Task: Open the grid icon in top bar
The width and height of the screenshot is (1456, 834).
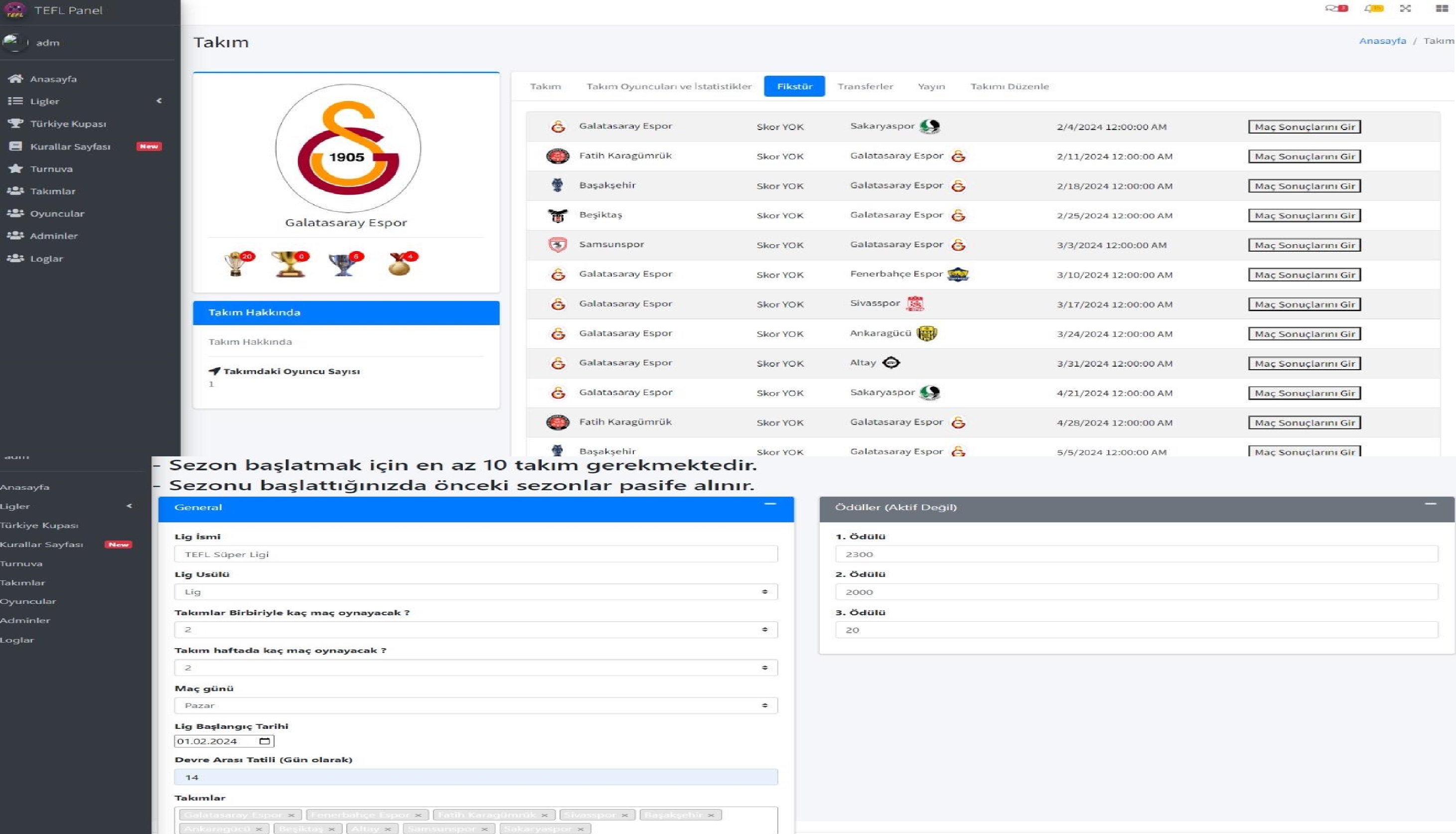Action: tap(1442, 8)
